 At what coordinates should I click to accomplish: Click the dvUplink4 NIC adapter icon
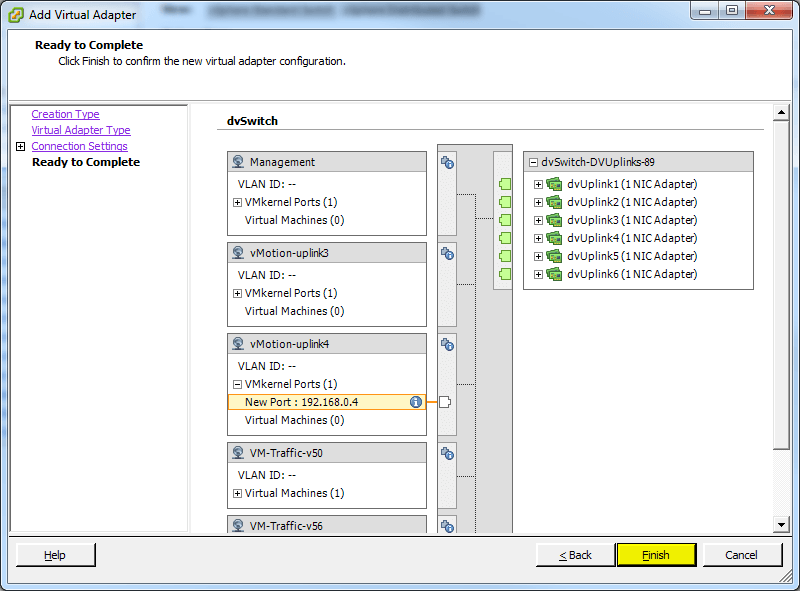[x=554, y=238]
